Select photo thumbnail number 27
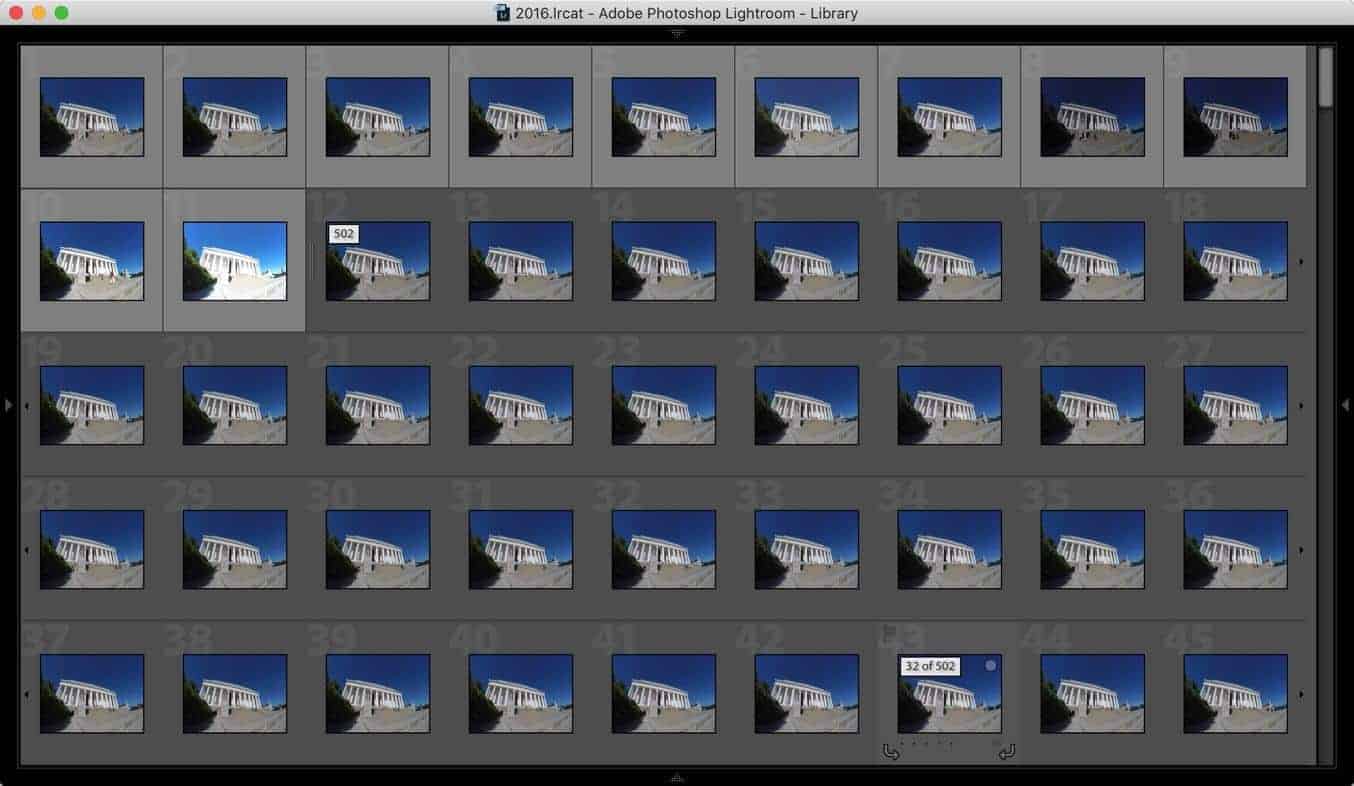 coord(1236,405)
